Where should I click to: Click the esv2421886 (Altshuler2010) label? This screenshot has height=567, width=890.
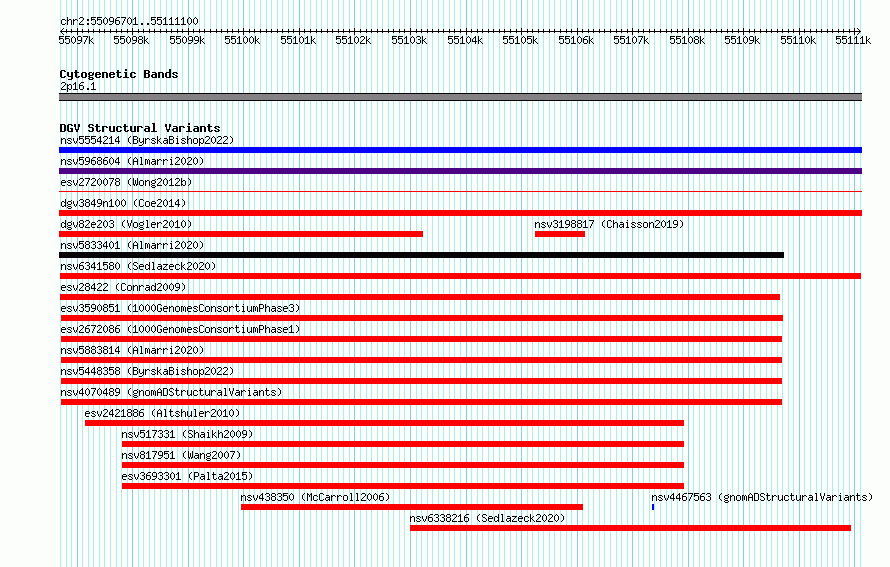(162, 413)
